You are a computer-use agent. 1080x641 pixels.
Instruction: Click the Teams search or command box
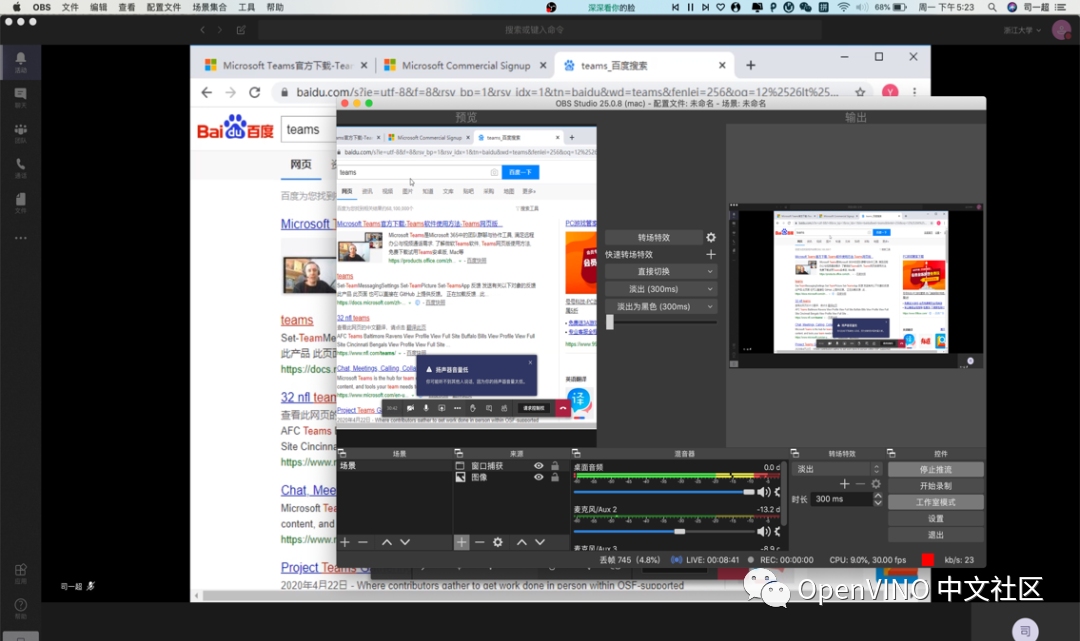click(539, 30)
